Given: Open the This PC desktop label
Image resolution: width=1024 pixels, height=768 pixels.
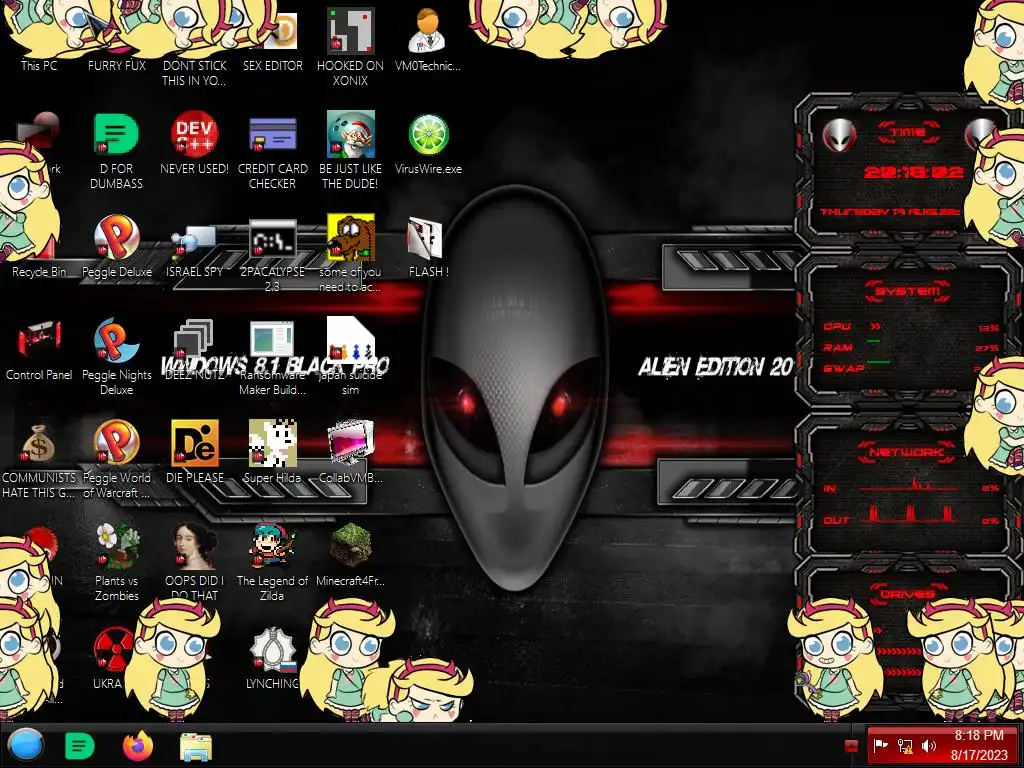Looking at the screenshot, I should 39,65.
